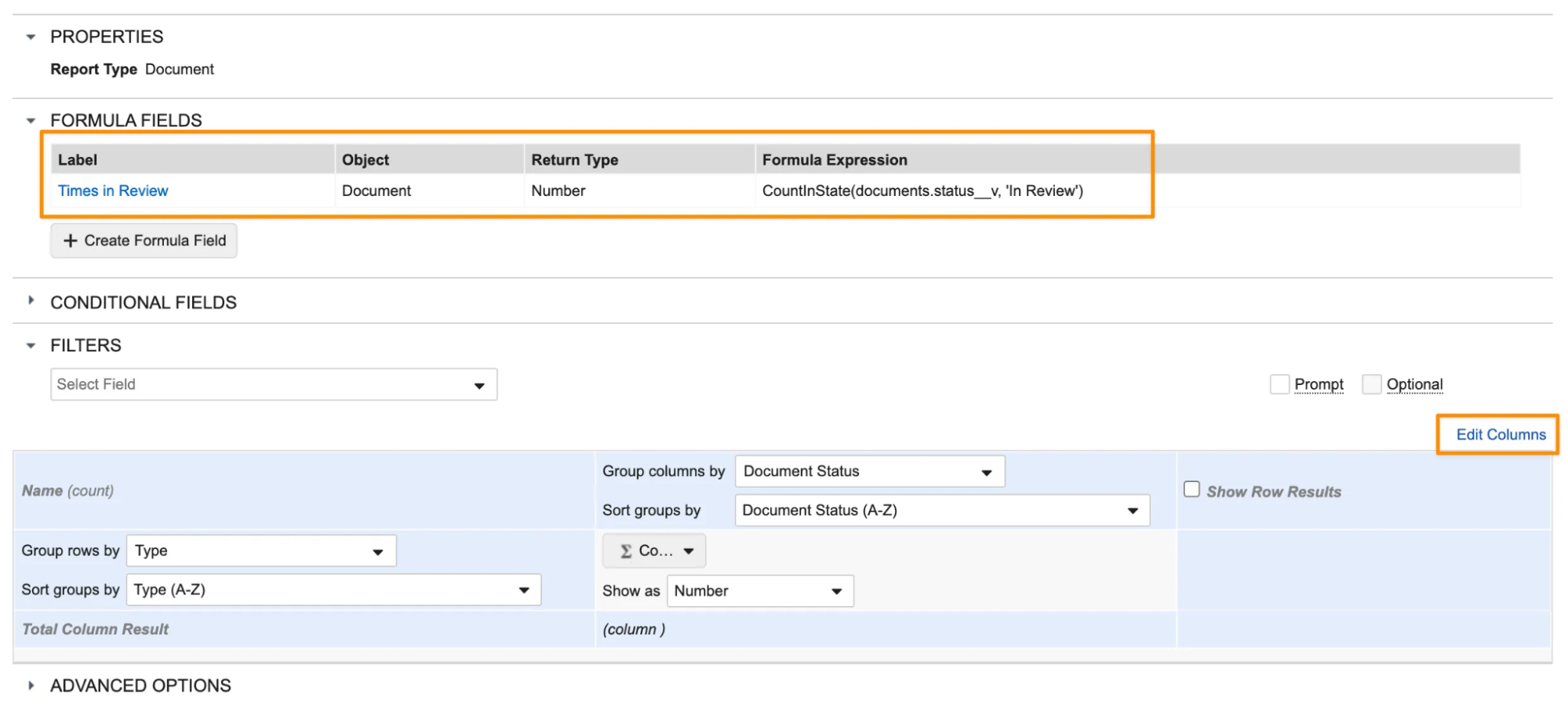Screen dimensions: 1568x712
Task: Collapse the FILTERS section arrow
Action: [31, 346]
